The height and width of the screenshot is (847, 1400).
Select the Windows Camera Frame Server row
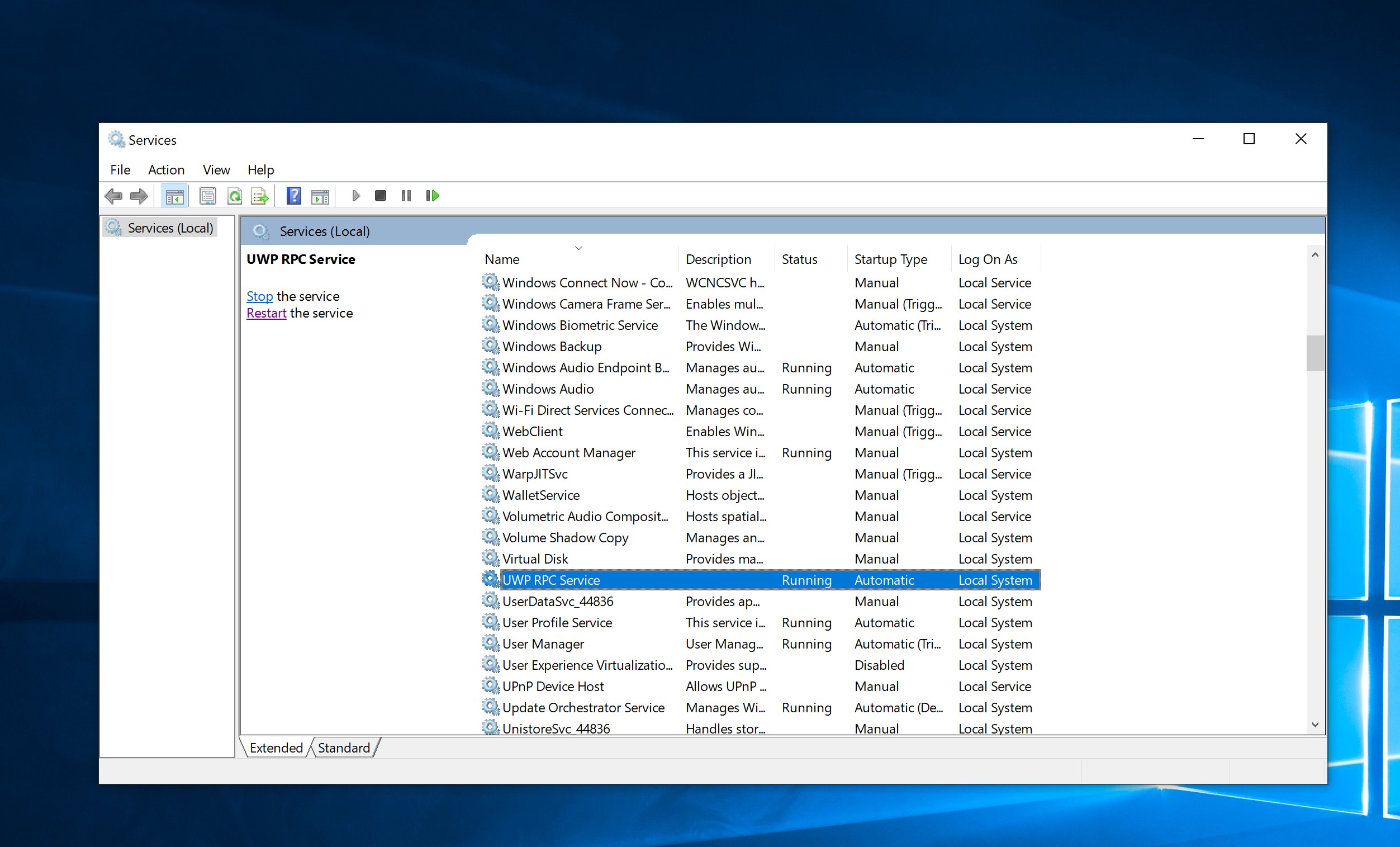tap(761, 304)
